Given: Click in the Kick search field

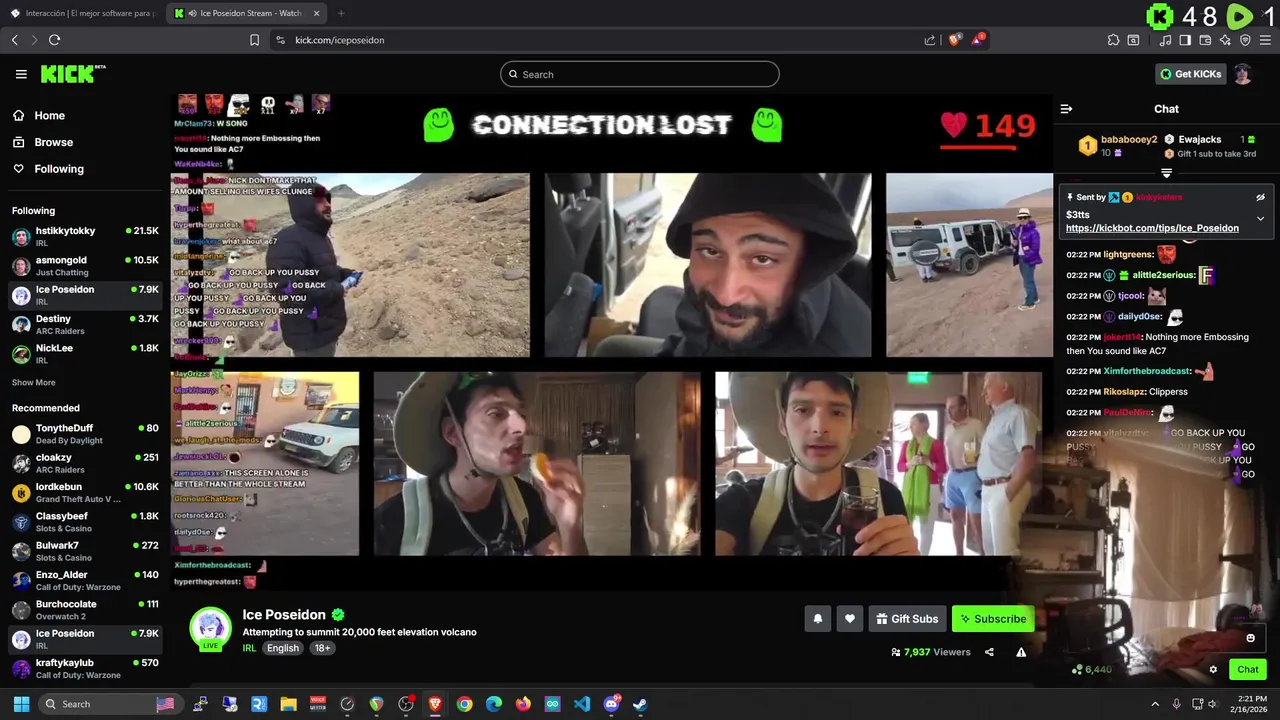Looking at the screenshot, I should pyautogui.click(x=640, y=74).
